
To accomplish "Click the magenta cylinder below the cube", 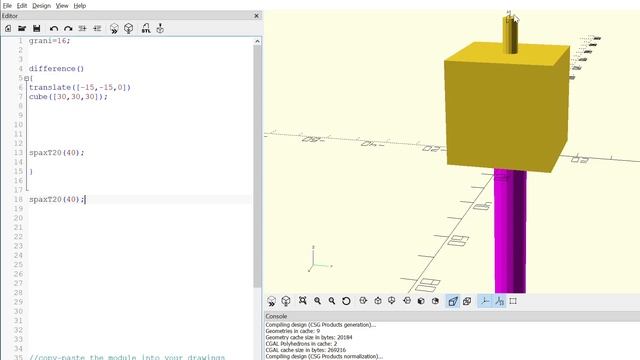I will coord(510,231).
